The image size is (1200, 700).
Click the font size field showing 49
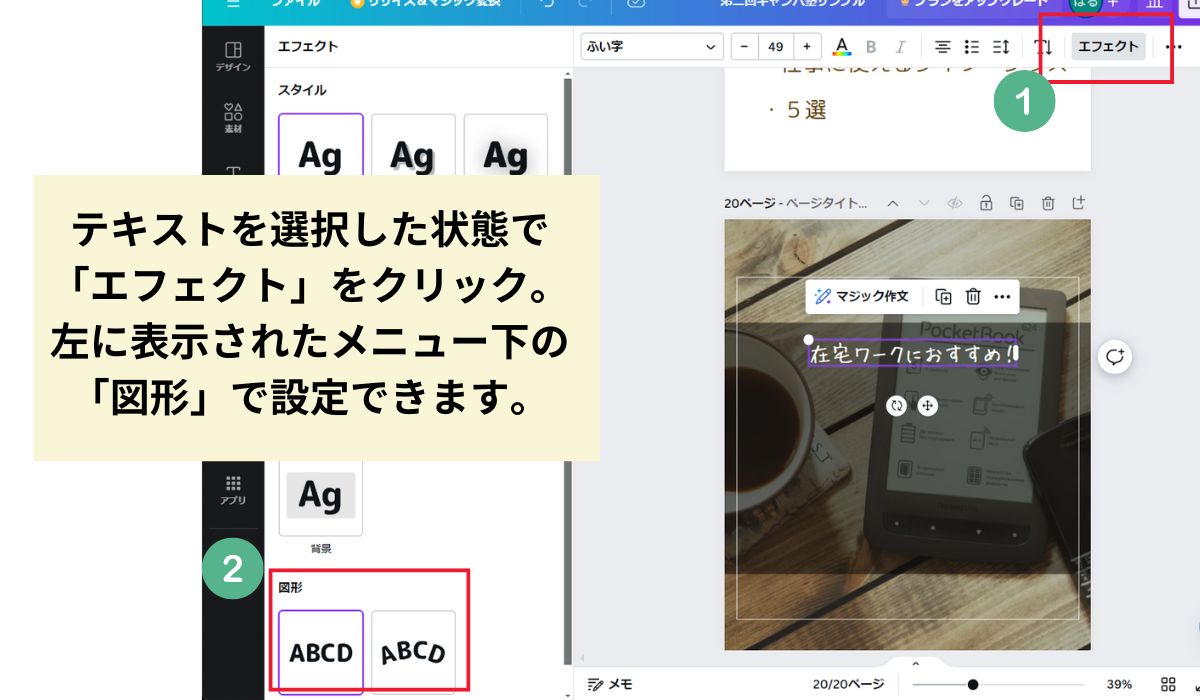coord(775,47)
